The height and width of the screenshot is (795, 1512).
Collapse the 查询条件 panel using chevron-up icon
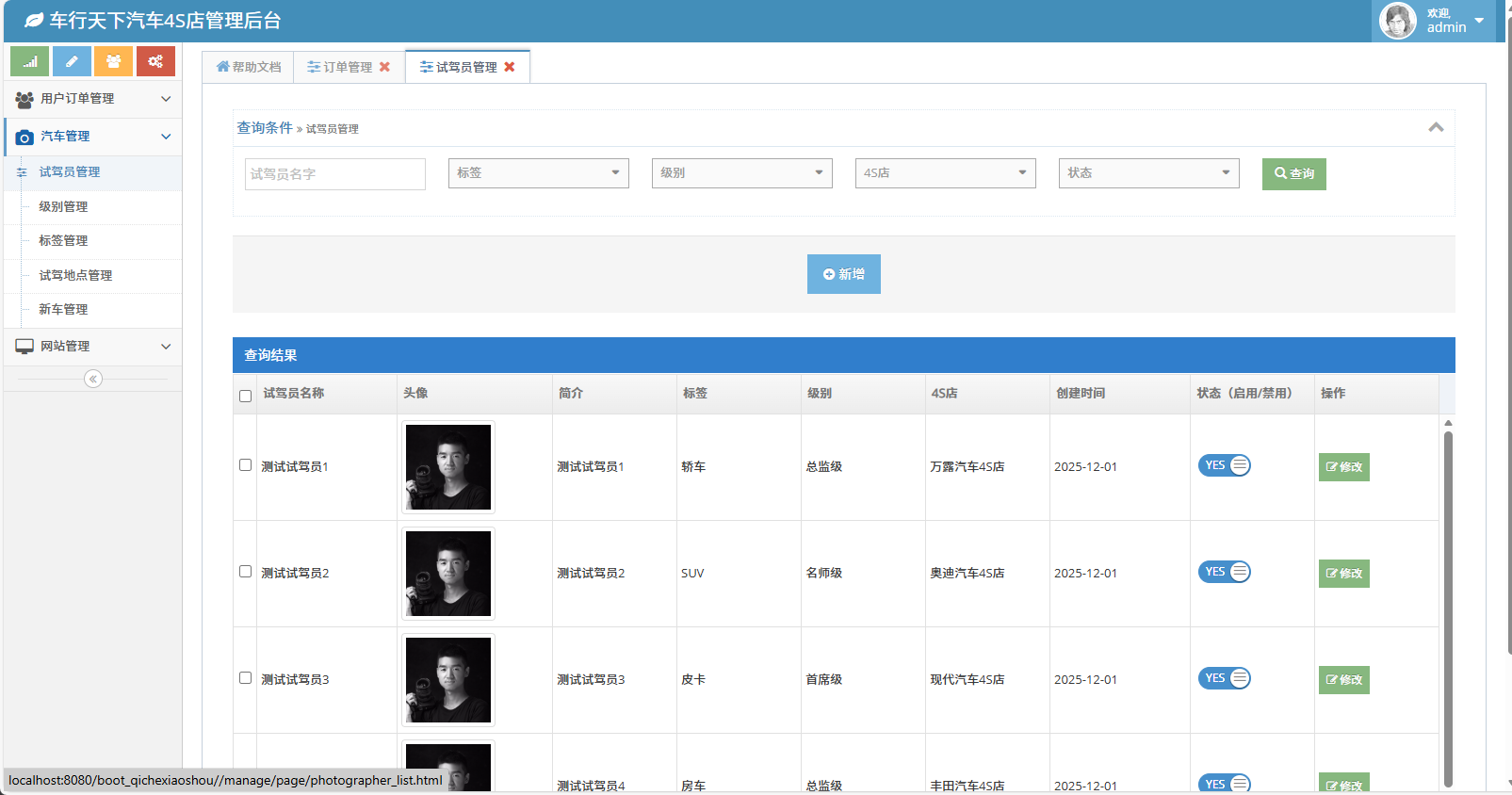(1436, 127)
